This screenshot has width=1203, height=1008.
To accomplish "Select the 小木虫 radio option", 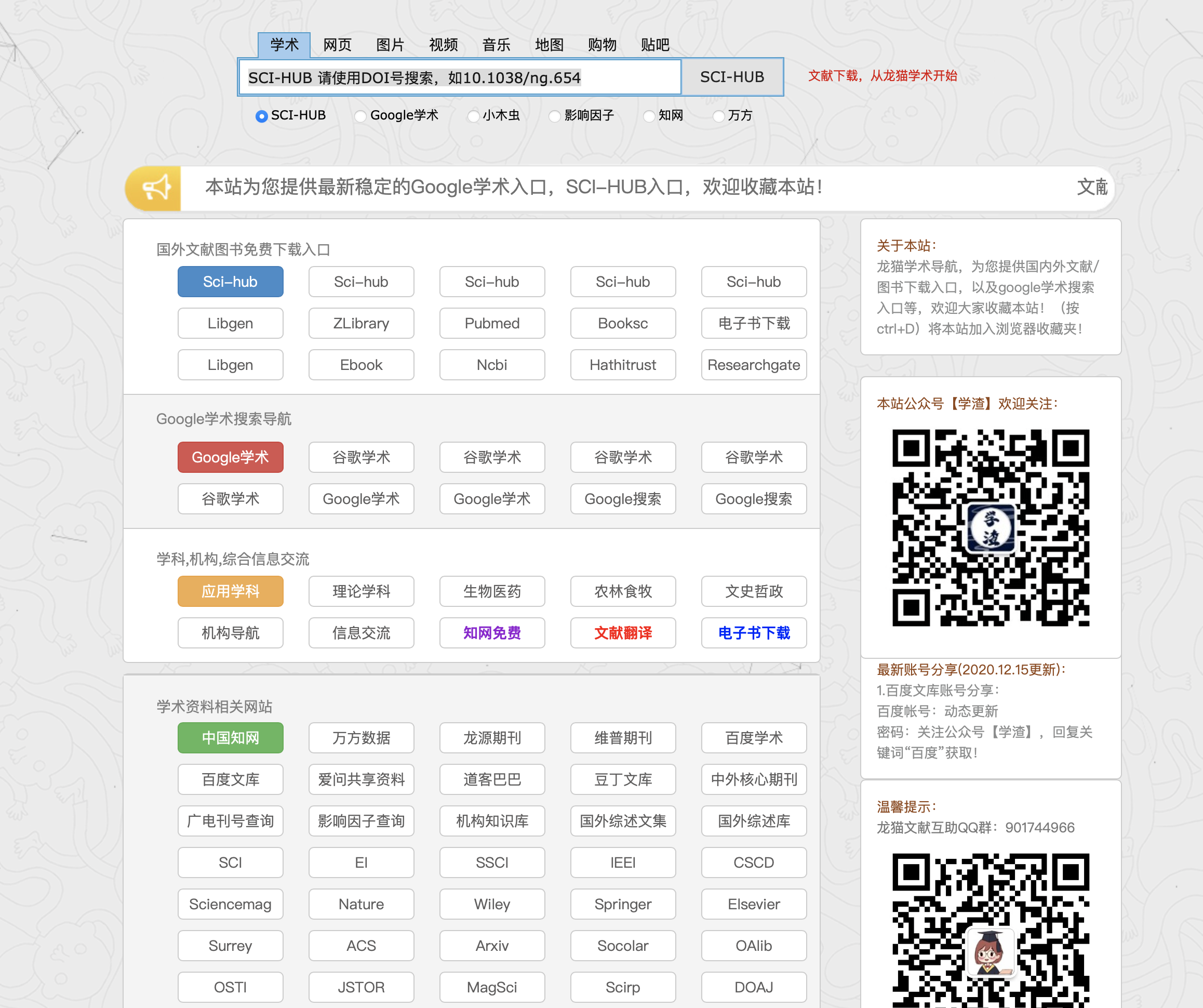I will pyautogui.click(x=473, y=116).
